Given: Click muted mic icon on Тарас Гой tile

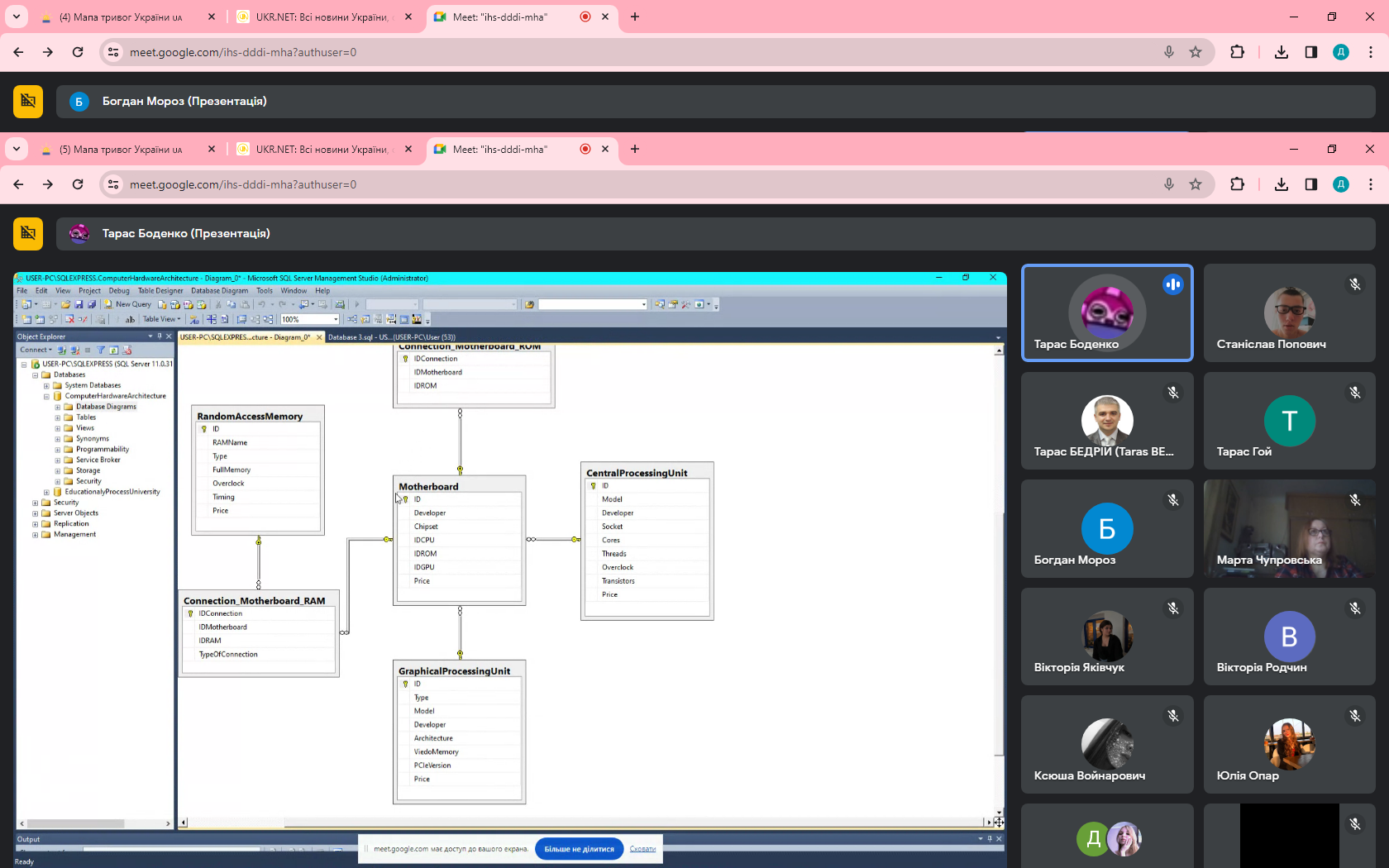Looking at the screenshot, I should point(1354,393).
